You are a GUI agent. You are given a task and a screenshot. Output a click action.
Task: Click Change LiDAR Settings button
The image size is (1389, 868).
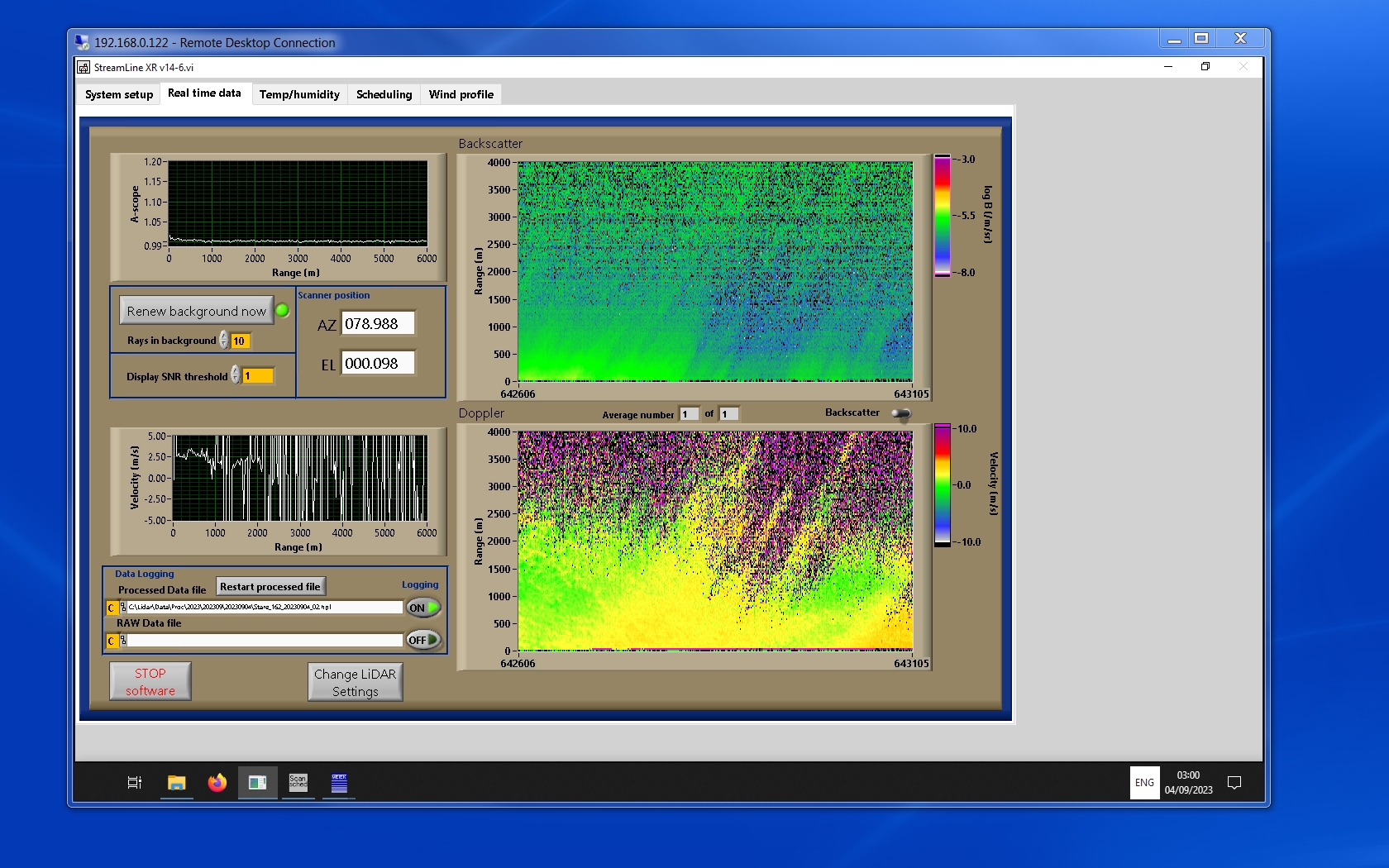(355, 683)
